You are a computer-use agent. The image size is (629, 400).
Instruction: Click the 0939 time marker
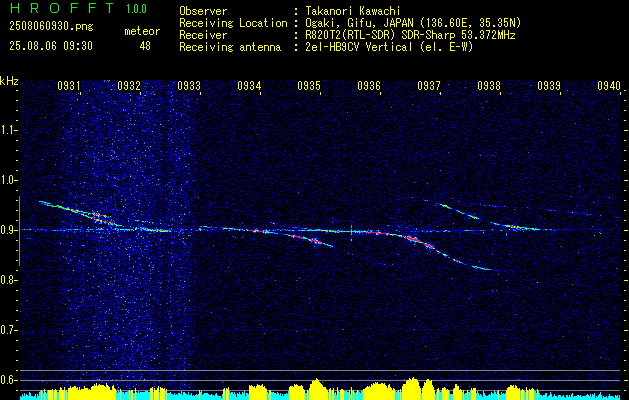[549, 85]
